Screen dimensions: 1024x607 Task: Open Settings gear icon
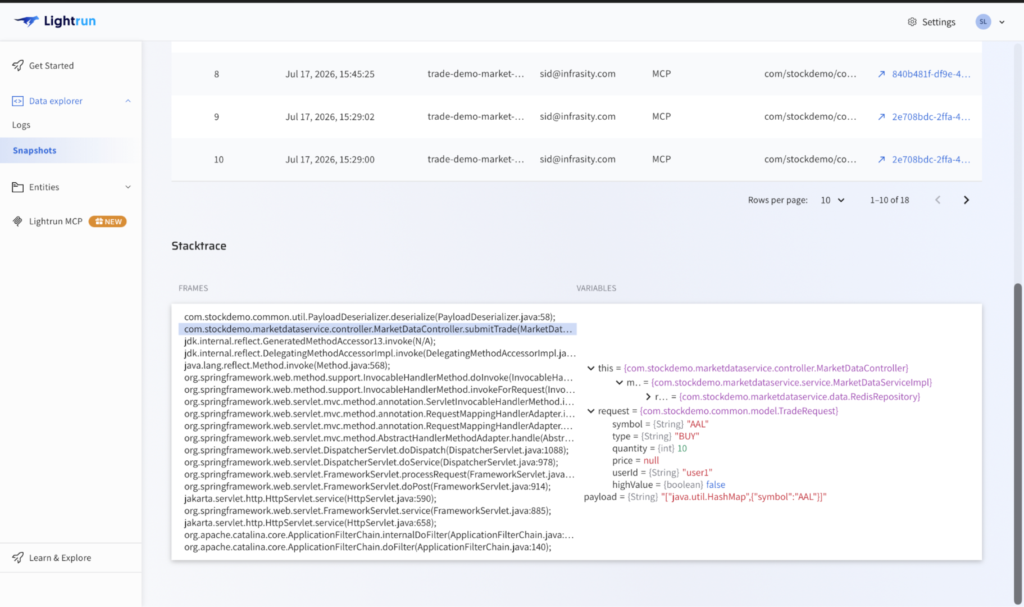[912, 22]
